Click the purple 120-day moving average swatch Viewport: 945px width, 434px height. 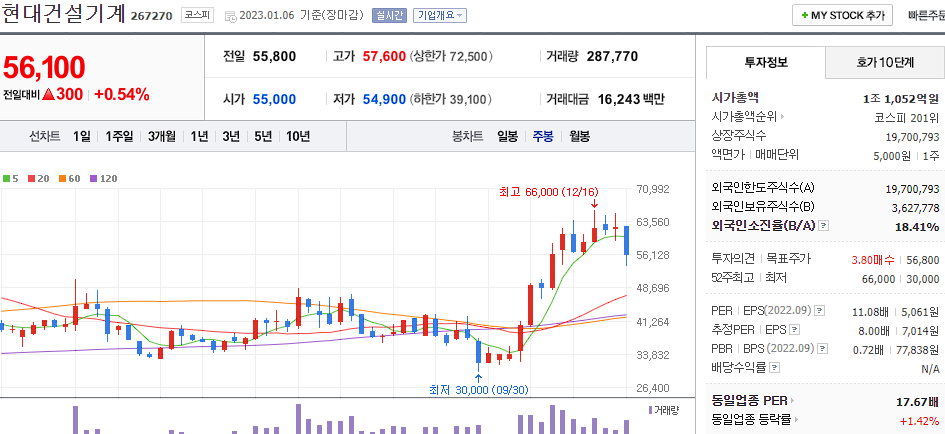[93, 178]
